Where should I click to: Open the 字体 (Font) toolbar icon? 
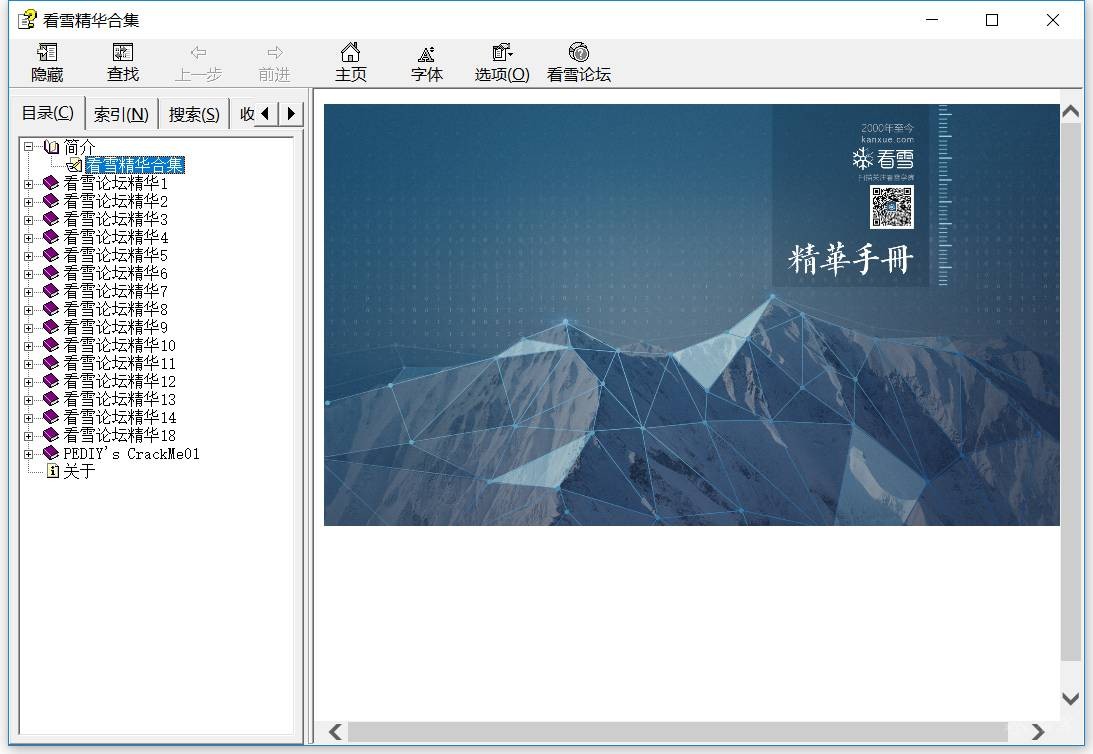tap(427, 53)
